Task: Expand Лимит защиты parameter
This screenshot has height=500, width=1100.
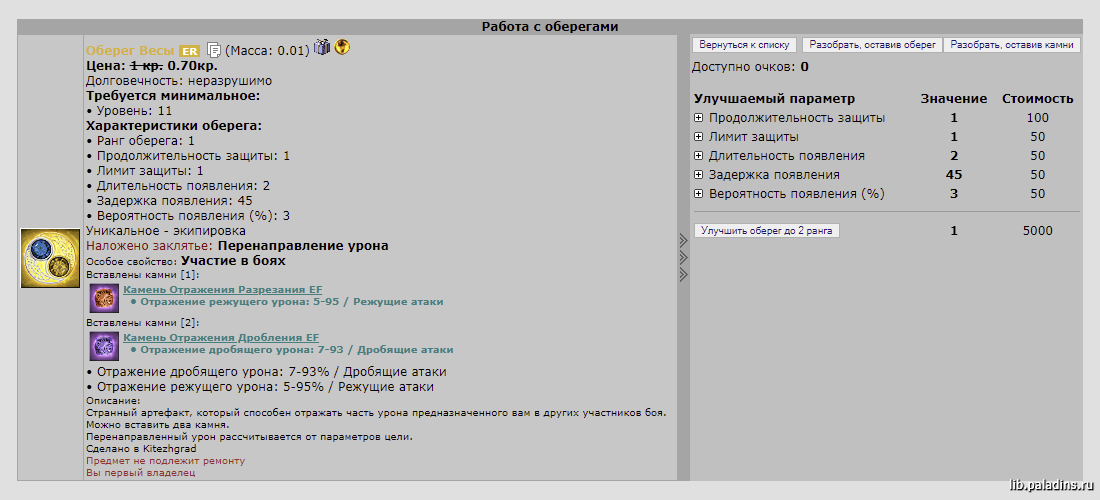Action: 698,137
